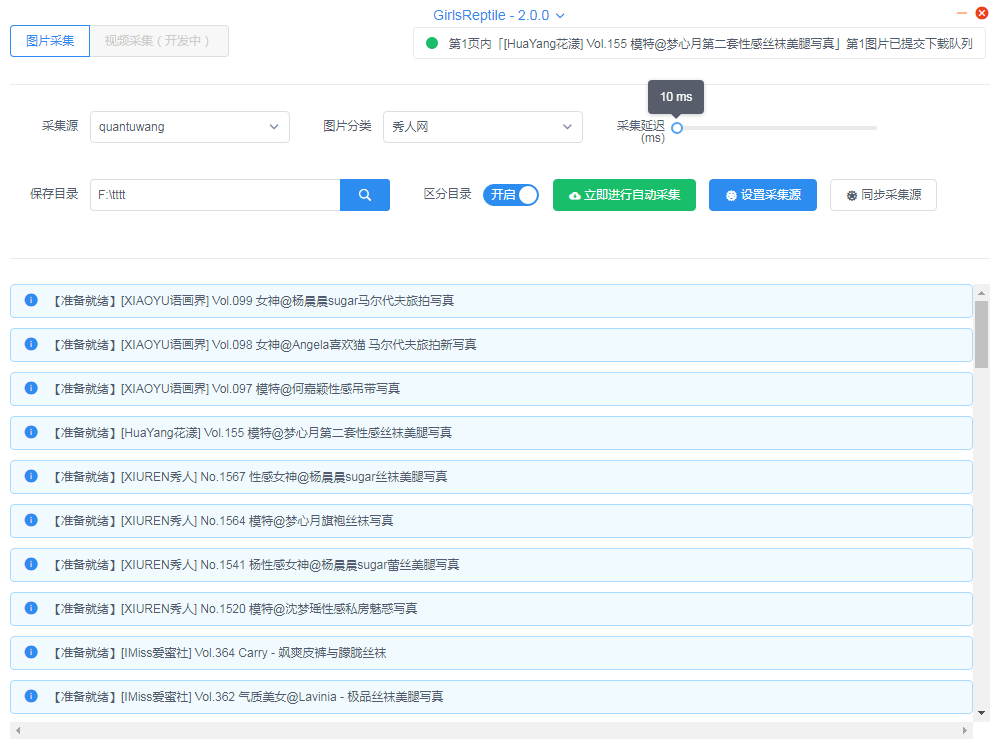Image resolution: width=1000 pixels, height=750 pixels.
Task: Click the 采集延迟 slider handle
Action: point(677,128)
